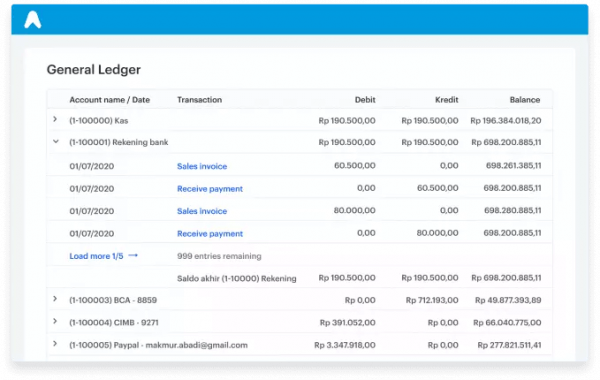Viewport: 600px width, 380px height.
Task: Click the Kredit column header
Action: pos(447,100)
